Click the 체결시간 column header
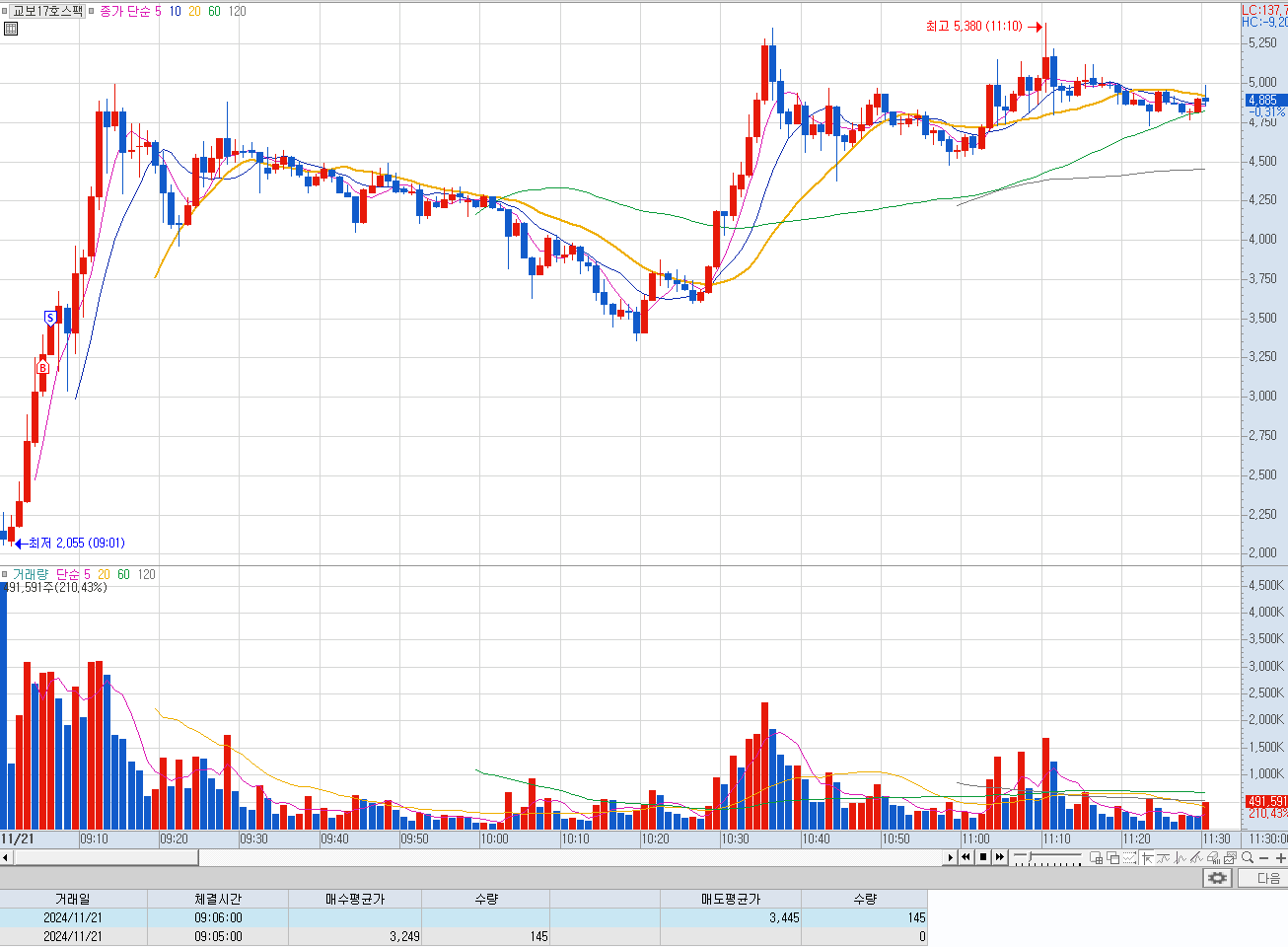The height and width of the screenshot is (947, 1288). [218, 899]
